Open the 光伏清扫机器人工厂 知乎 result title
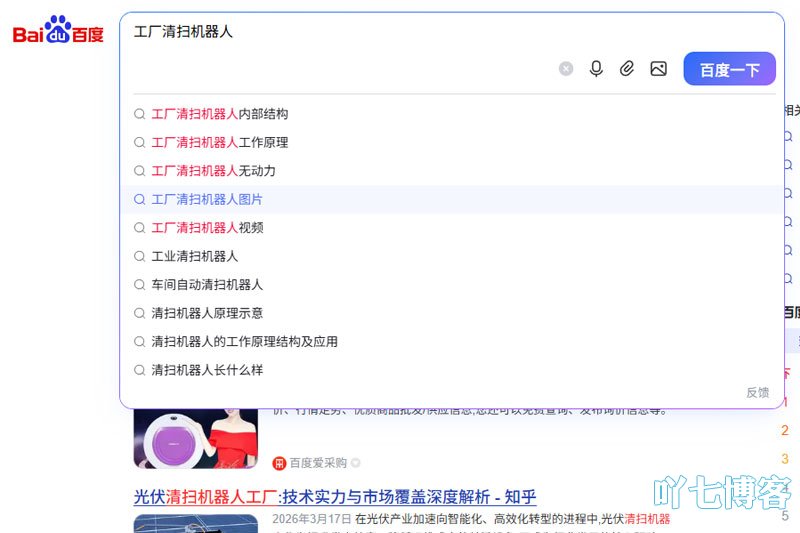The width and height of the screenshot is (800, 533). coord(335,497)
